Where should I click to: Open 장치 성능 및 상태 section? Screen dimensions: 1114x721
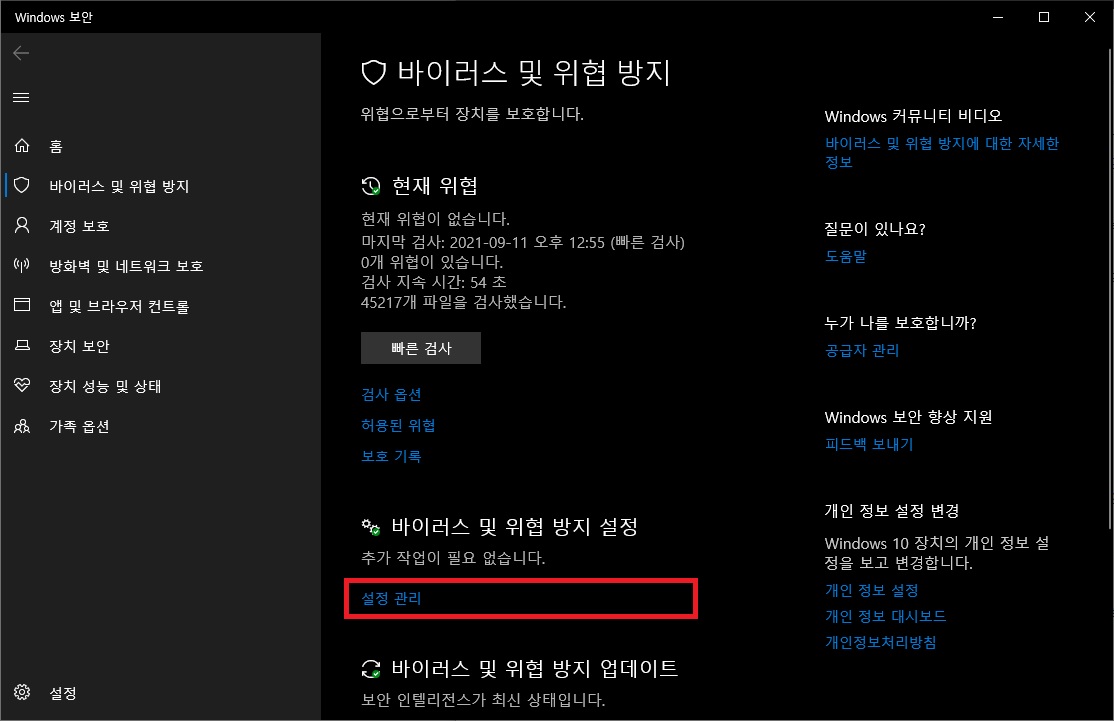[104, 386]
